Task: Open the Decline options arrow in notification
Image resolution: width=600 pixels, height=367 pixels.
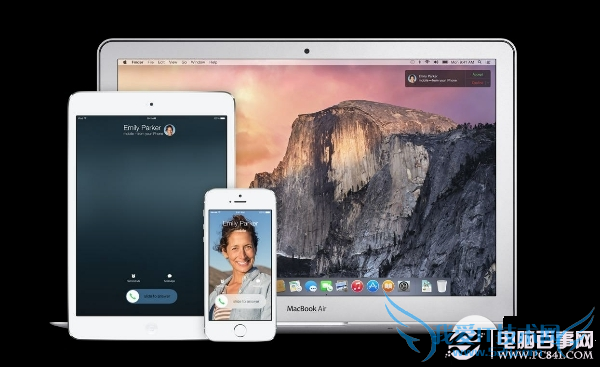Action: (488, 83)
